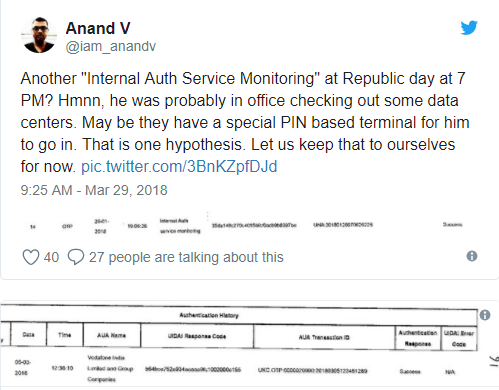Open the Anand V display name
Viewport: 499px width, 390px height.
98,28
